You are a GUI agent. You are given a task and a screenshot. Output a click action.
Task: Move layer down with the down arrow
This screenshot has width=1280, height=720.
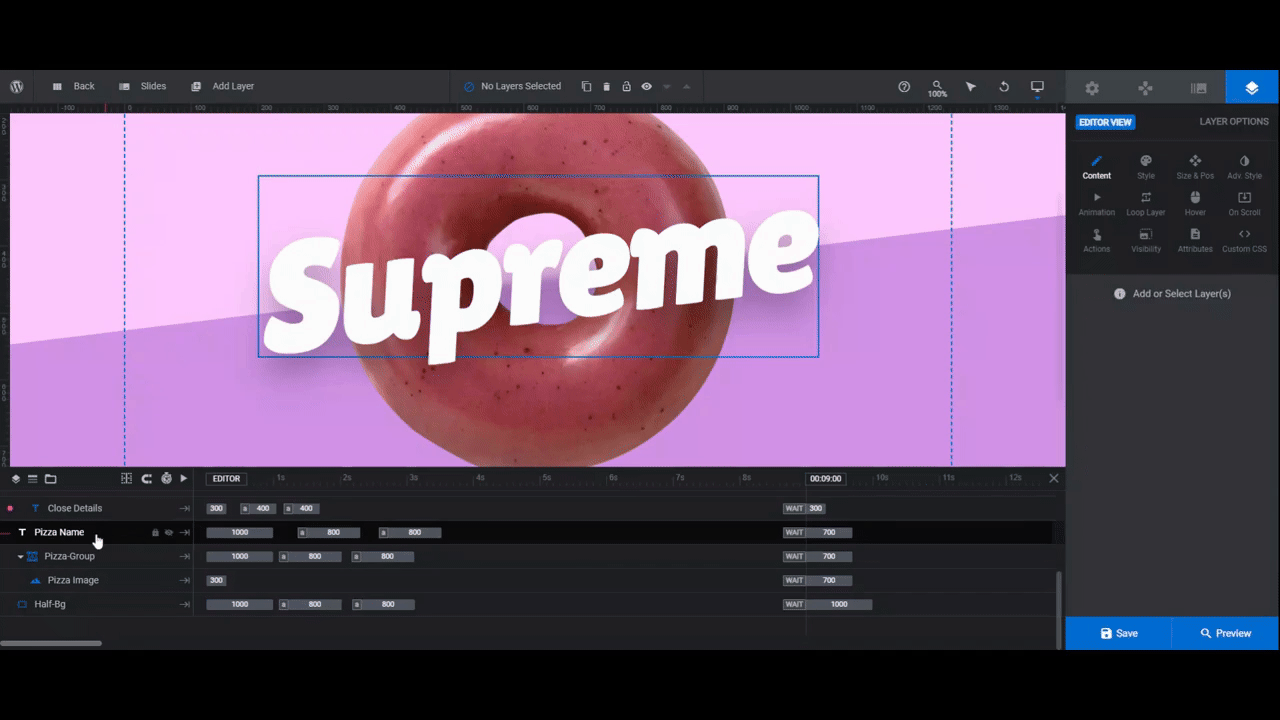667,86
